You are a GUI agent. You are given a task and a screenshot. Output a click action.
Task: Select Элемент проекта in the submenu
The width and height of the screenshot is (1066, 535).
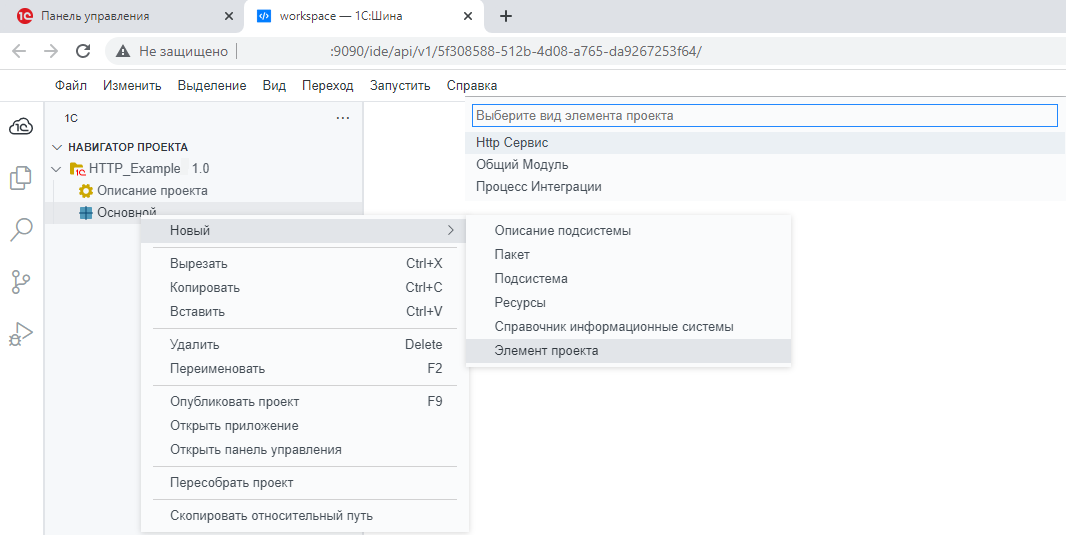click(x=546, y=351)
